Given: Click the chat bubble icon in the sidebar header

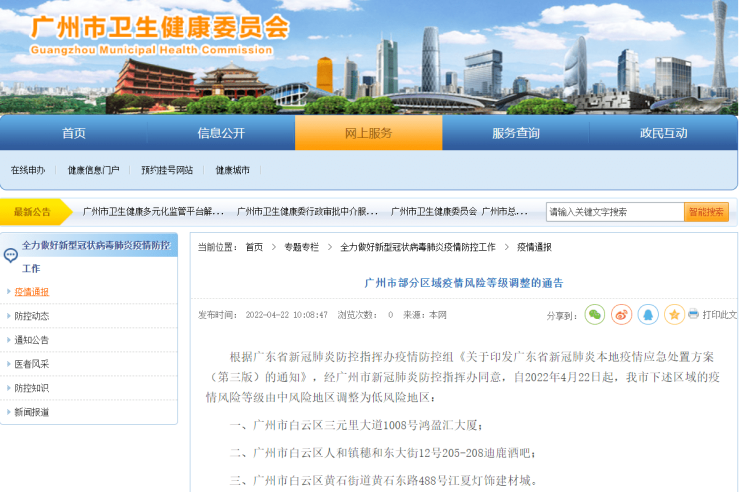Looking at the screenshot, I should pos(10,254).
